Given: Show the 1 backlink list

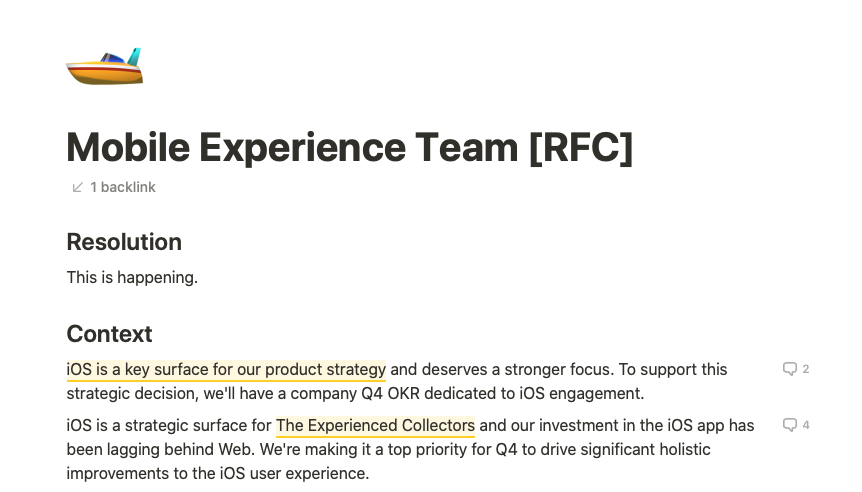Looking at the screenshot, I should (114, 187).
